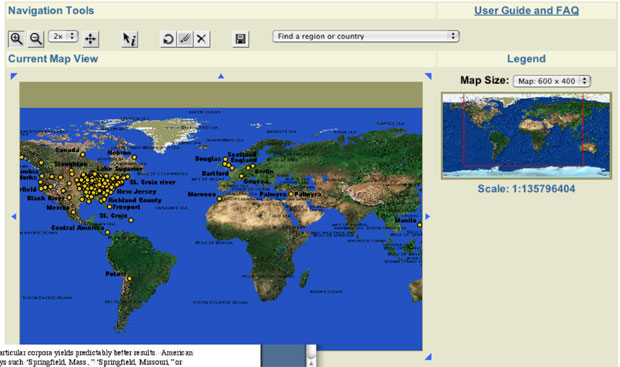Pan map southeast with bottom-right corner arrow
Screen dimensions: 620x367
428,357
